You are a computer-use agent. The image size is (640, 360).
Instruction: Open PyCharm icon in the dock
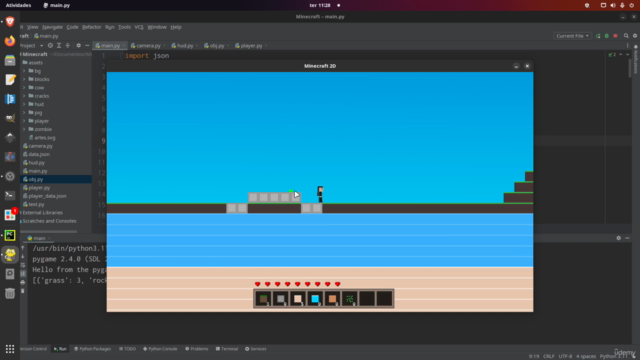(x=10, y=235)
